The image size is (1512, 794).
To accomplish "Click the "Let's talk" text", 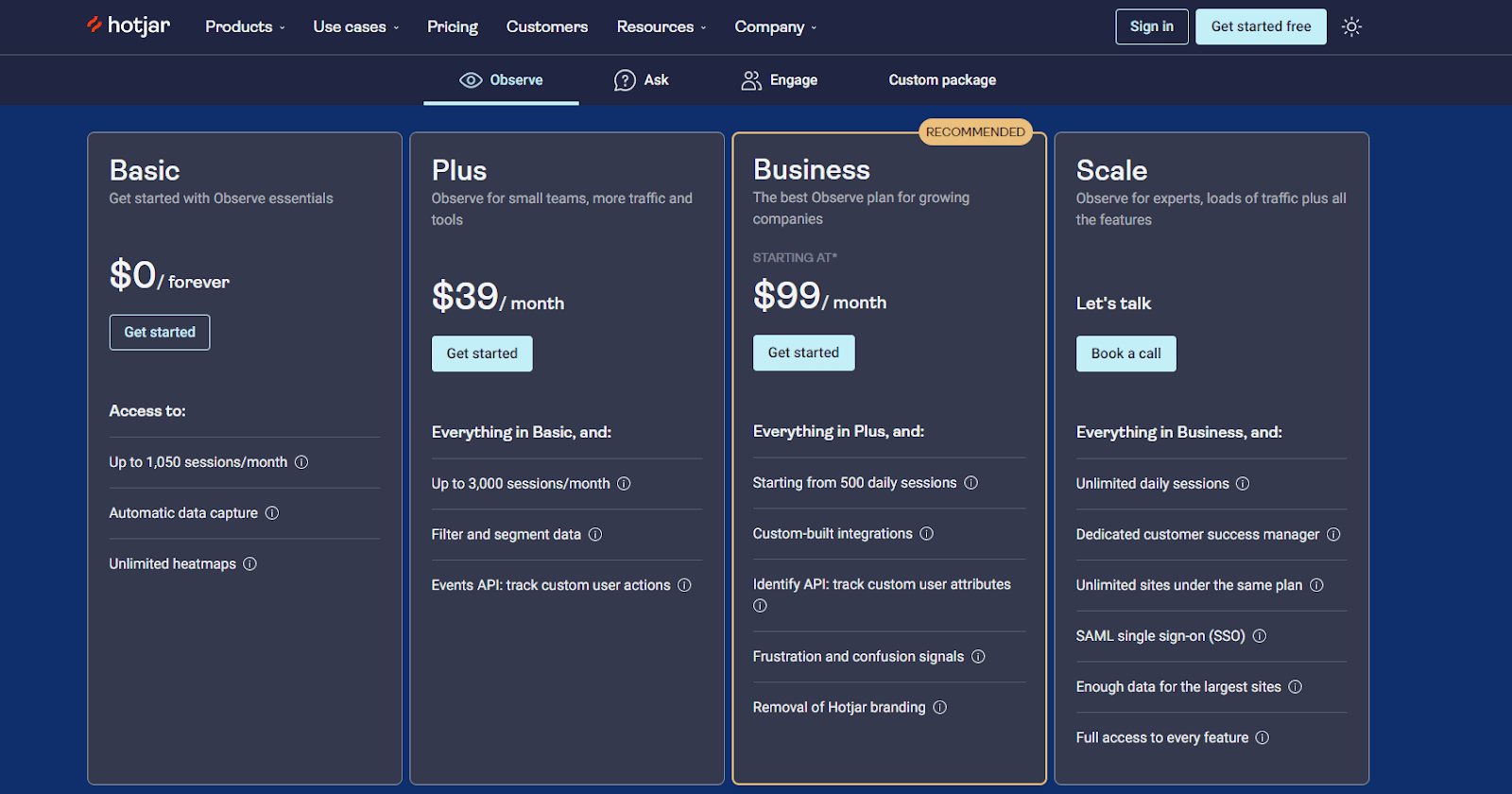I will click(x=1113, y=303).
